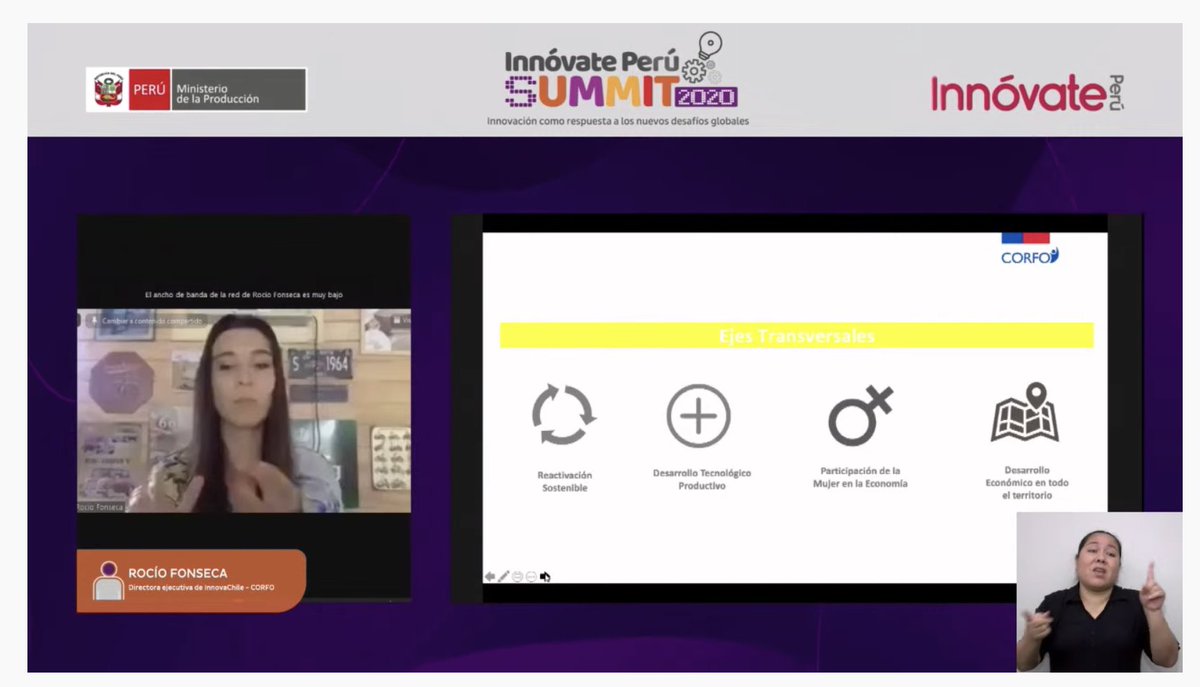Click the Innóvate Perú Summit 2020 logo

tap(621, 80)
